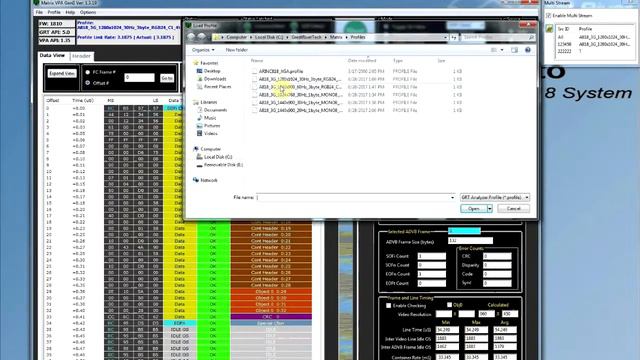Sort files by the Name column
Screen dimensions: 640x360
point(257,60)
